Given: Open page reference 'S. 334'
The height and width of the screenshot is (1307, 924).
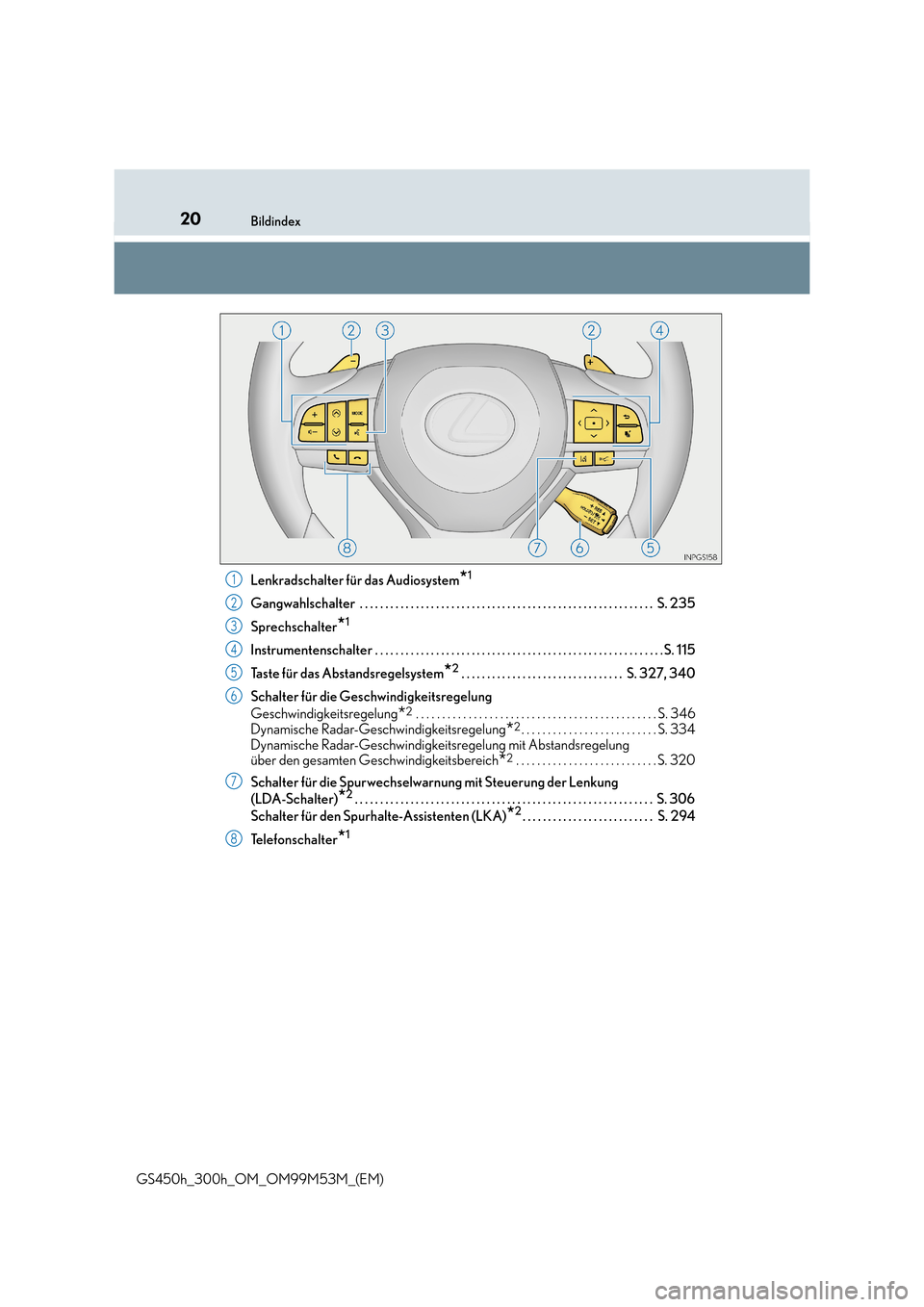Looking at the screenshot, I should [677, 729].
